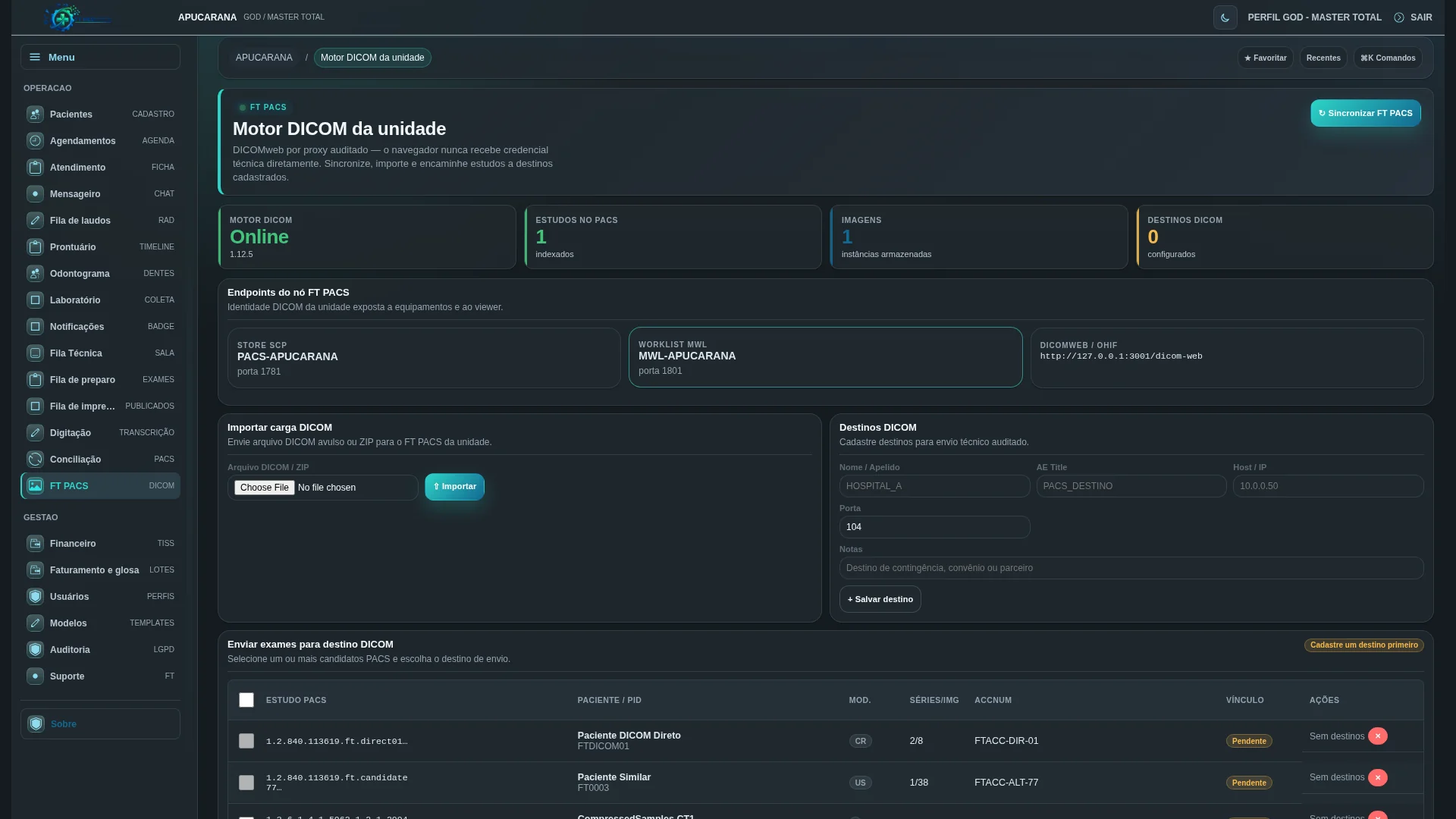This screenshot has width=1456, height=819.
Task: Focus the AE Title input field
Action: click(x=1131, y=486)
